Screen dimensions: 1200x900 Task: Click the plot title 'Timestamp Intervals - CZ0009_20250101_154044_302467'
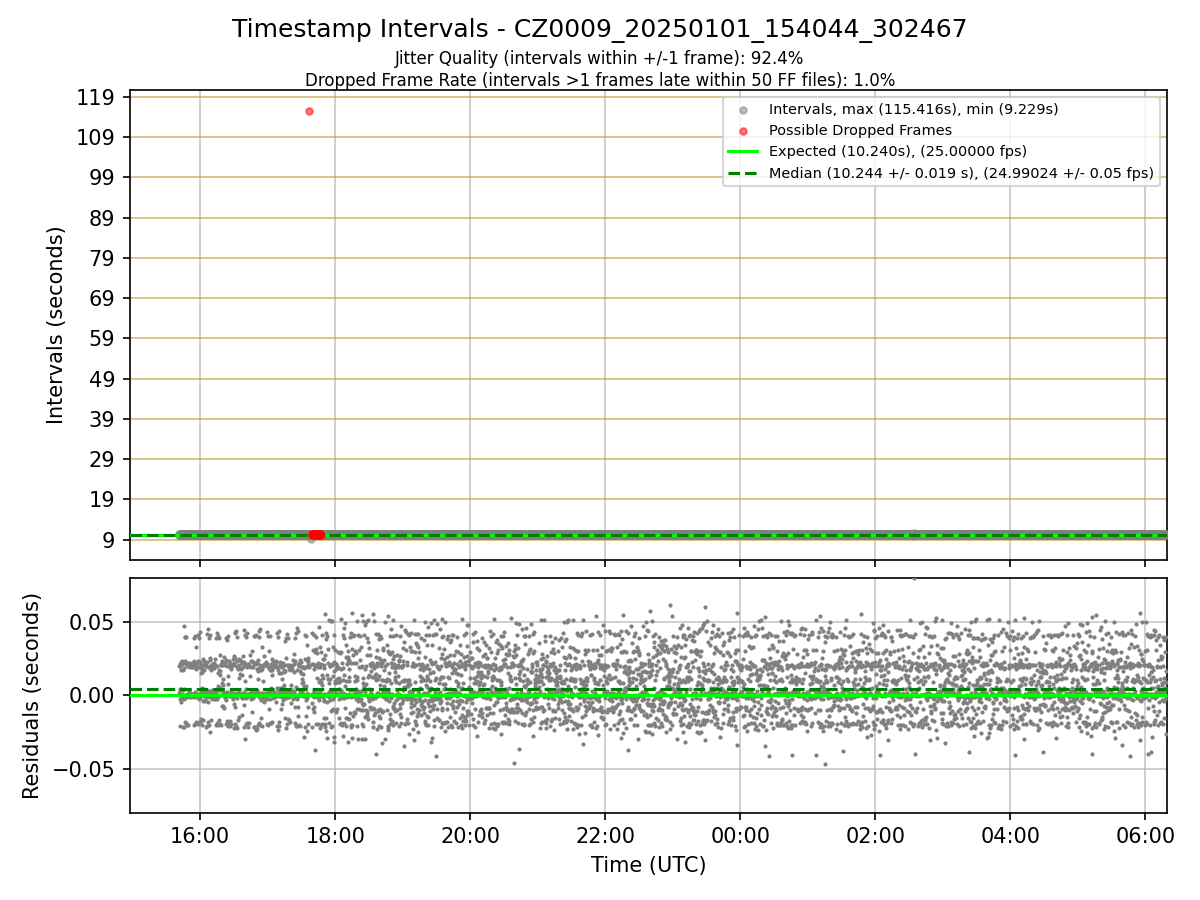point(599,29)
